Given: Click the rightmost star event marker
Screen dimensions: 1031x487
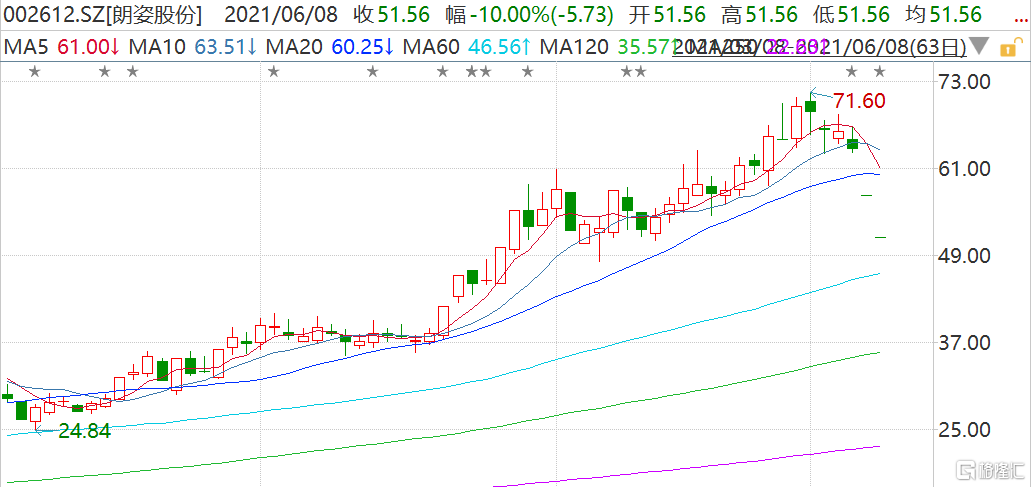Looking at the screenshot, I should coord(880,71).
